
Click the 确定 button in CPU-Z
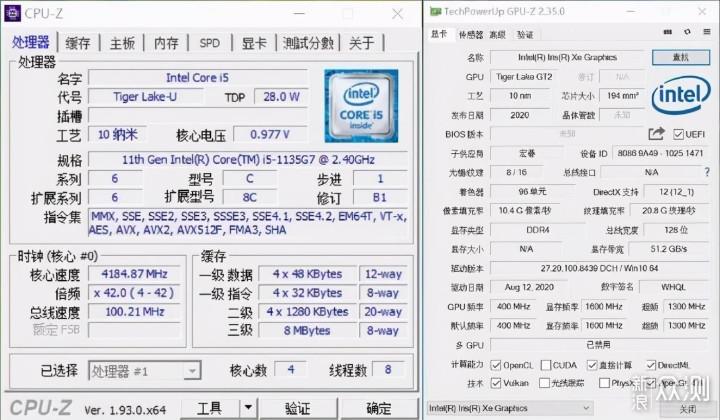click(379, 408)
